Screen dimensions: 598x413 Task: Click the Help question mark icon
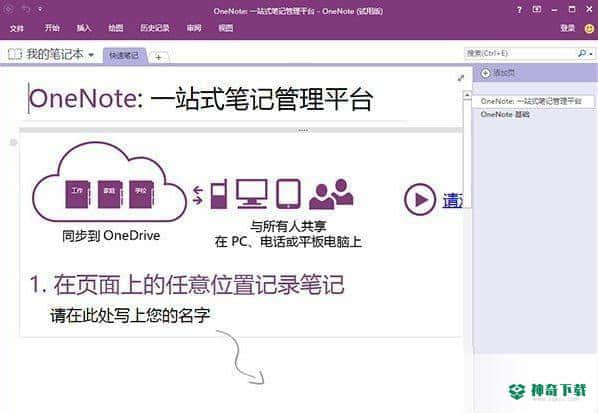point(519,10)
